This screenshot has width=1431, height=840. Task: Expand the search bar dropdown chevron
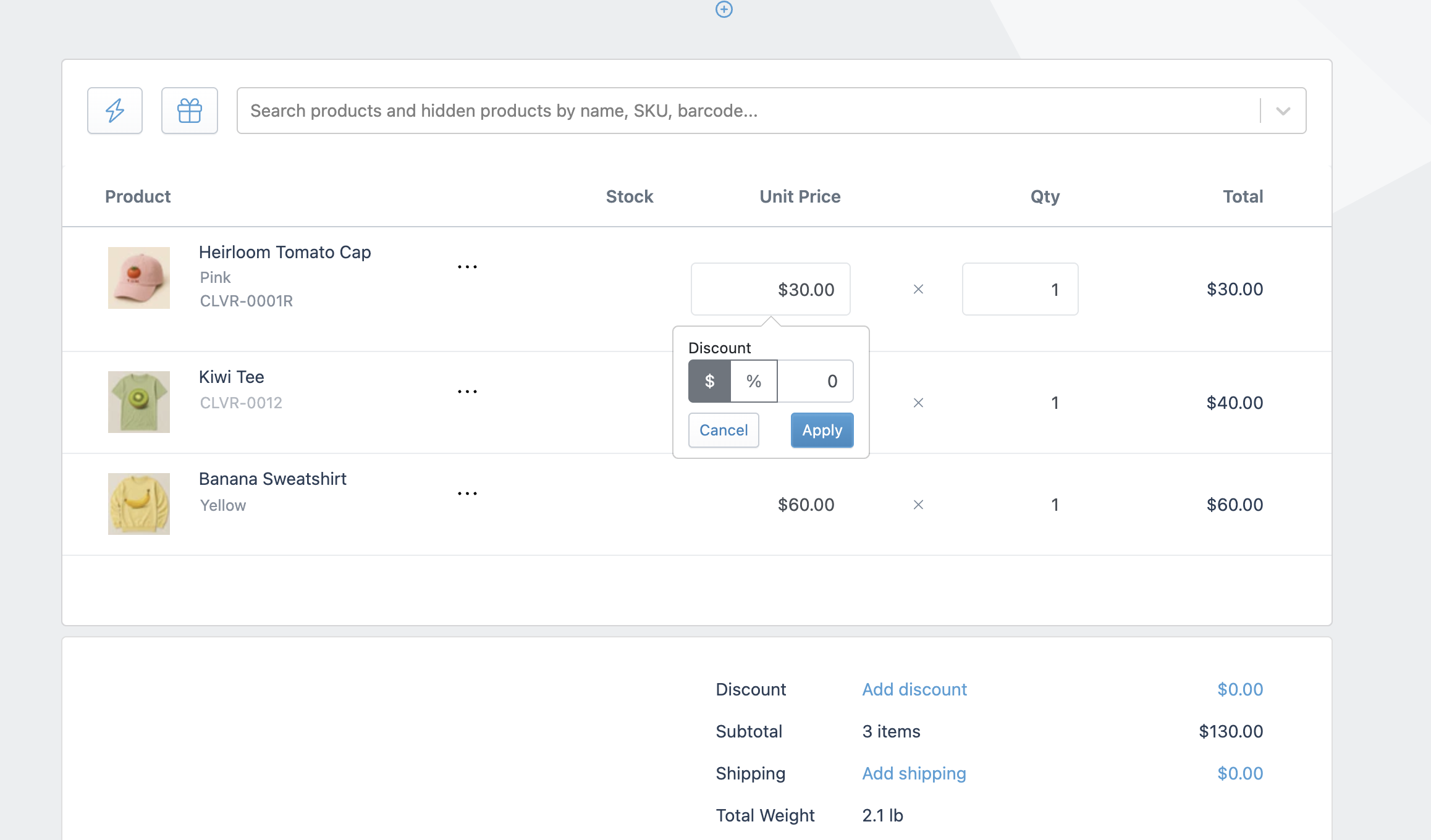[x=1283, y=111]
